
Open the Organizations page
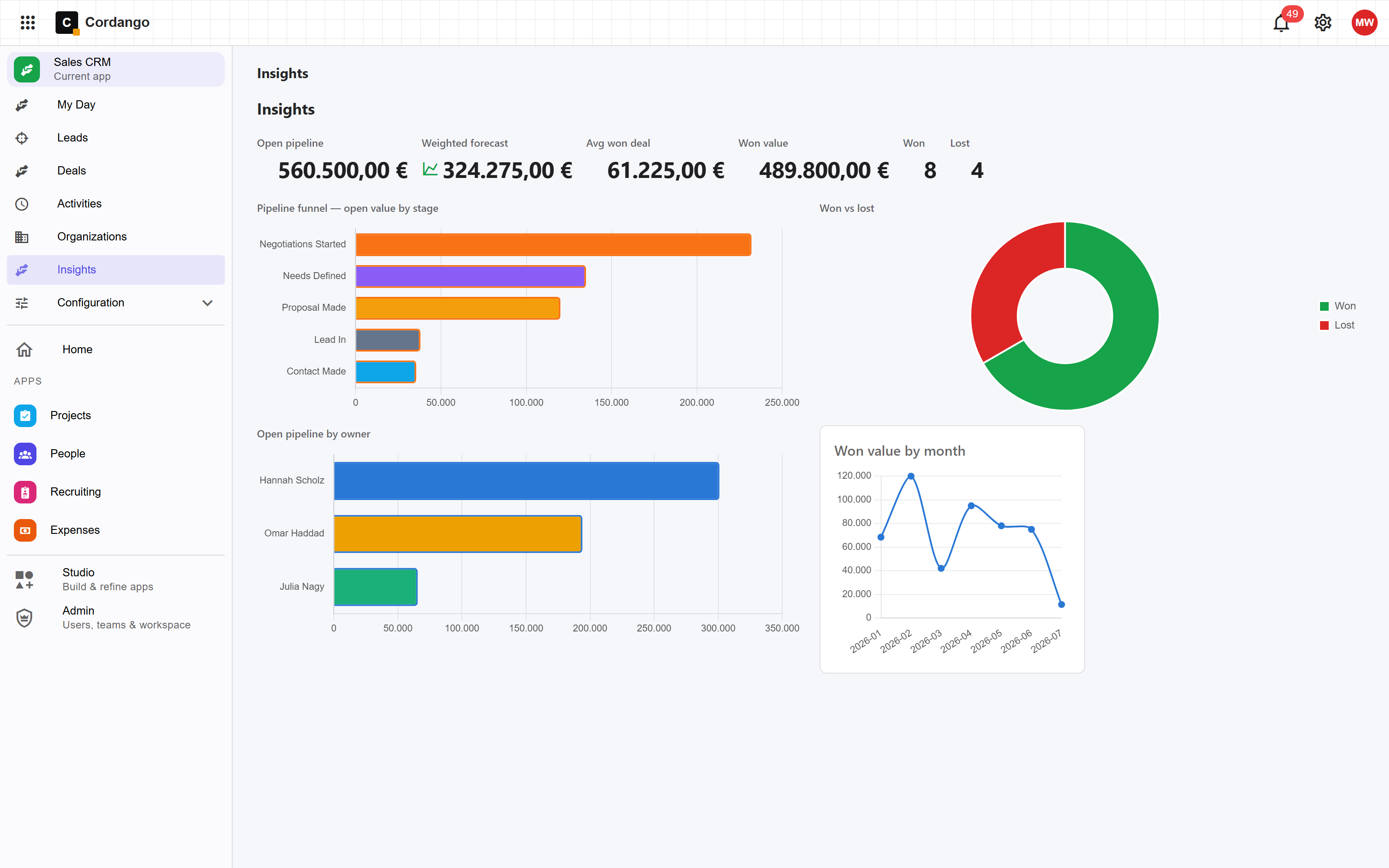[x=115, y=237]
